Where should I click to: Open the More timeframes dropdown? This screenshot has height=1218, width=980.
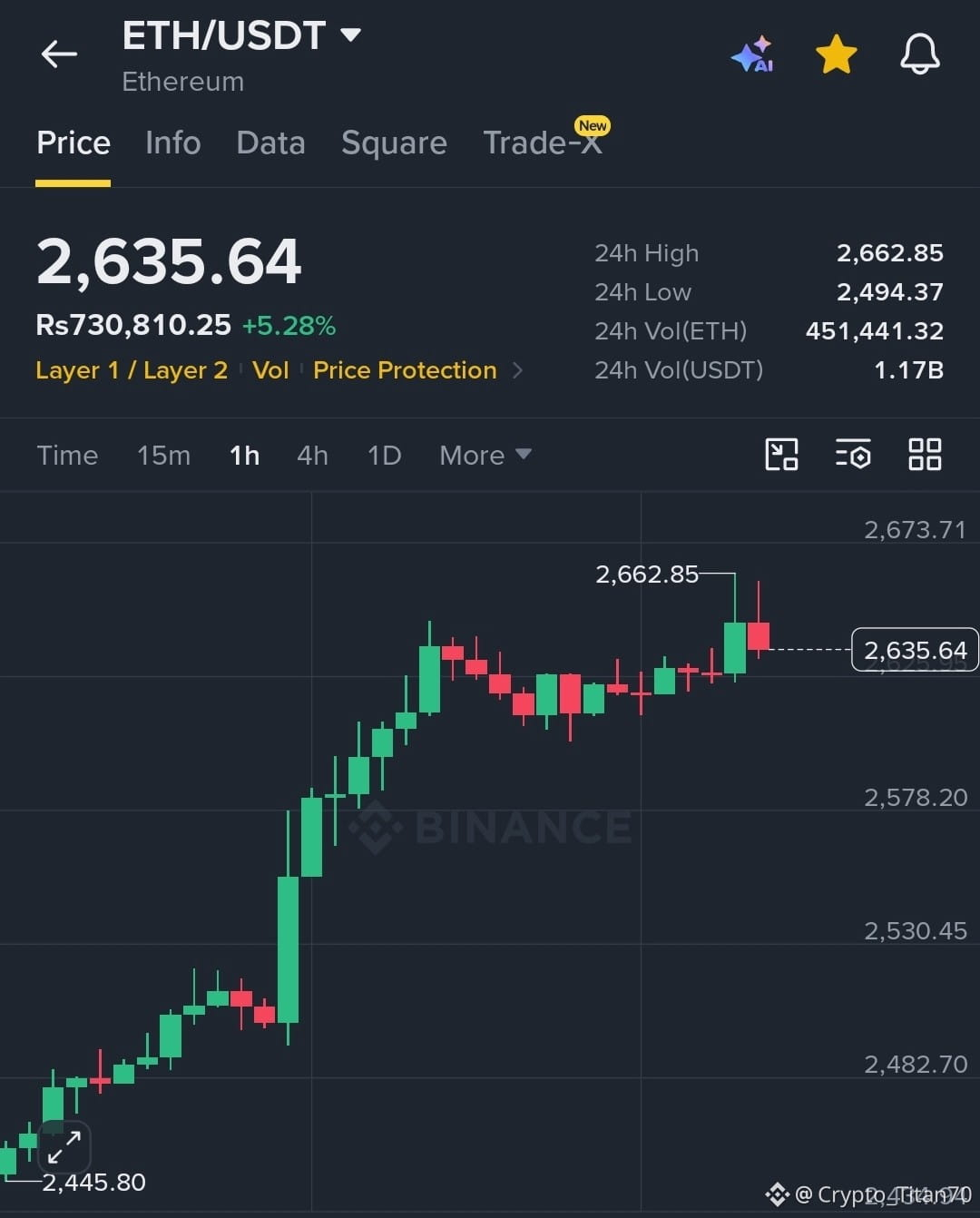(x=485, y=455)
